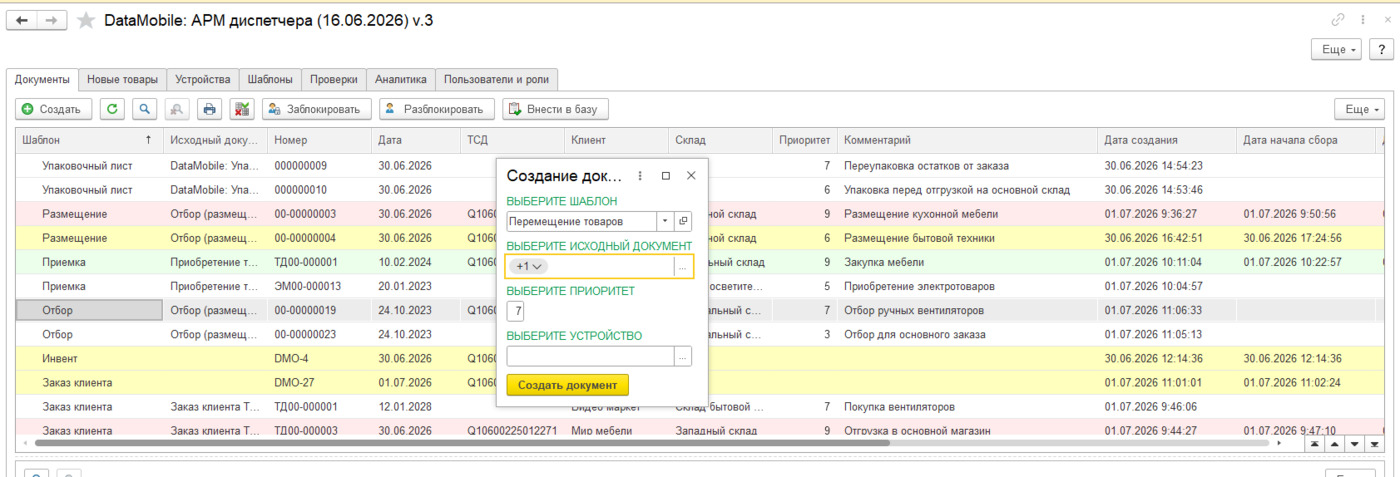1400x477 pixels.
Task: Move up one row with the up arrow
Action: [x=1334, y=444]
